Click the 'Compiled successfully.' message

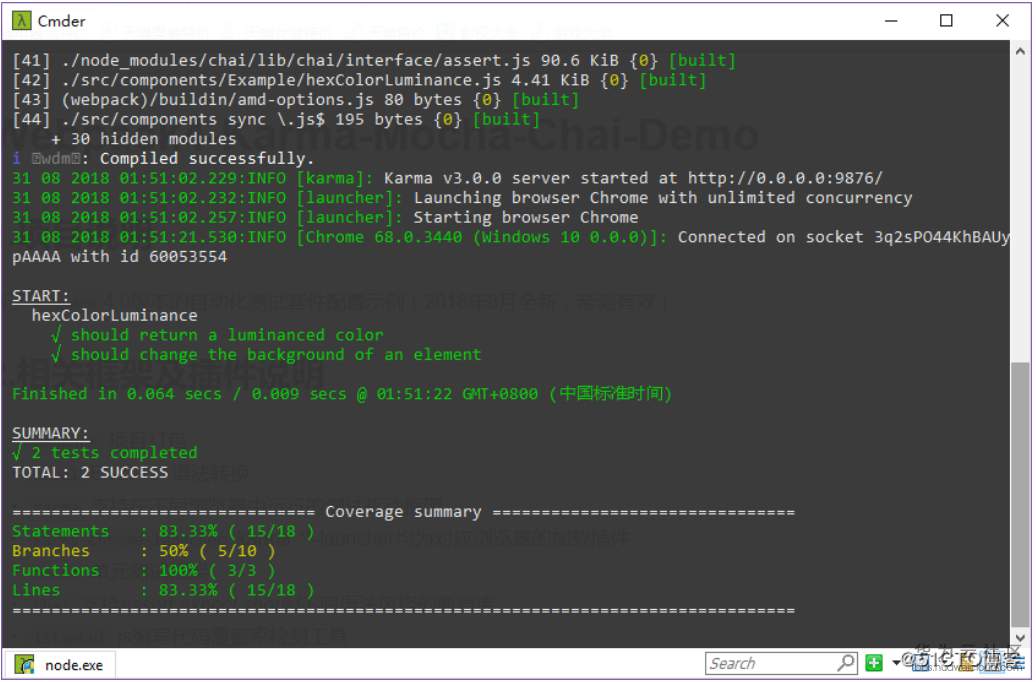tap(207, 159)
